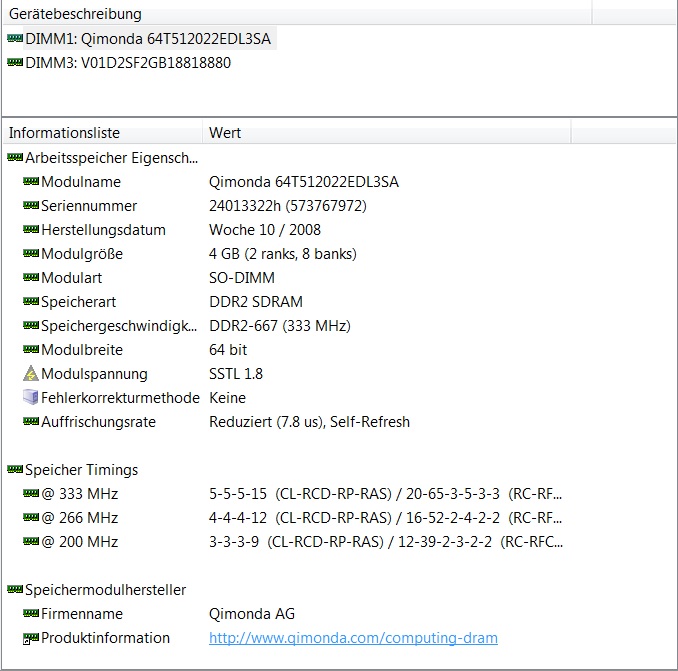Image resolution: width=678 pixels, height=671 pixels.
Task: Select the Speicher Timings group row
Action: click(81, 470)
